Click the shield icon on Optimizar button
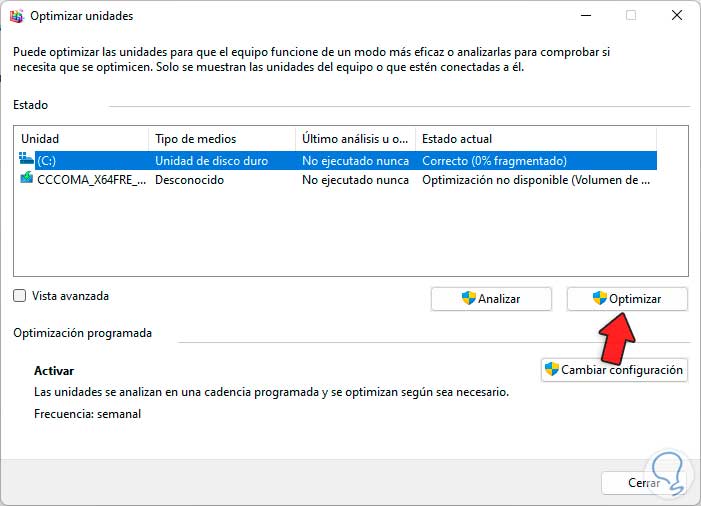The height and width of the screenshot is (506, 701). [x=600, y=298]
